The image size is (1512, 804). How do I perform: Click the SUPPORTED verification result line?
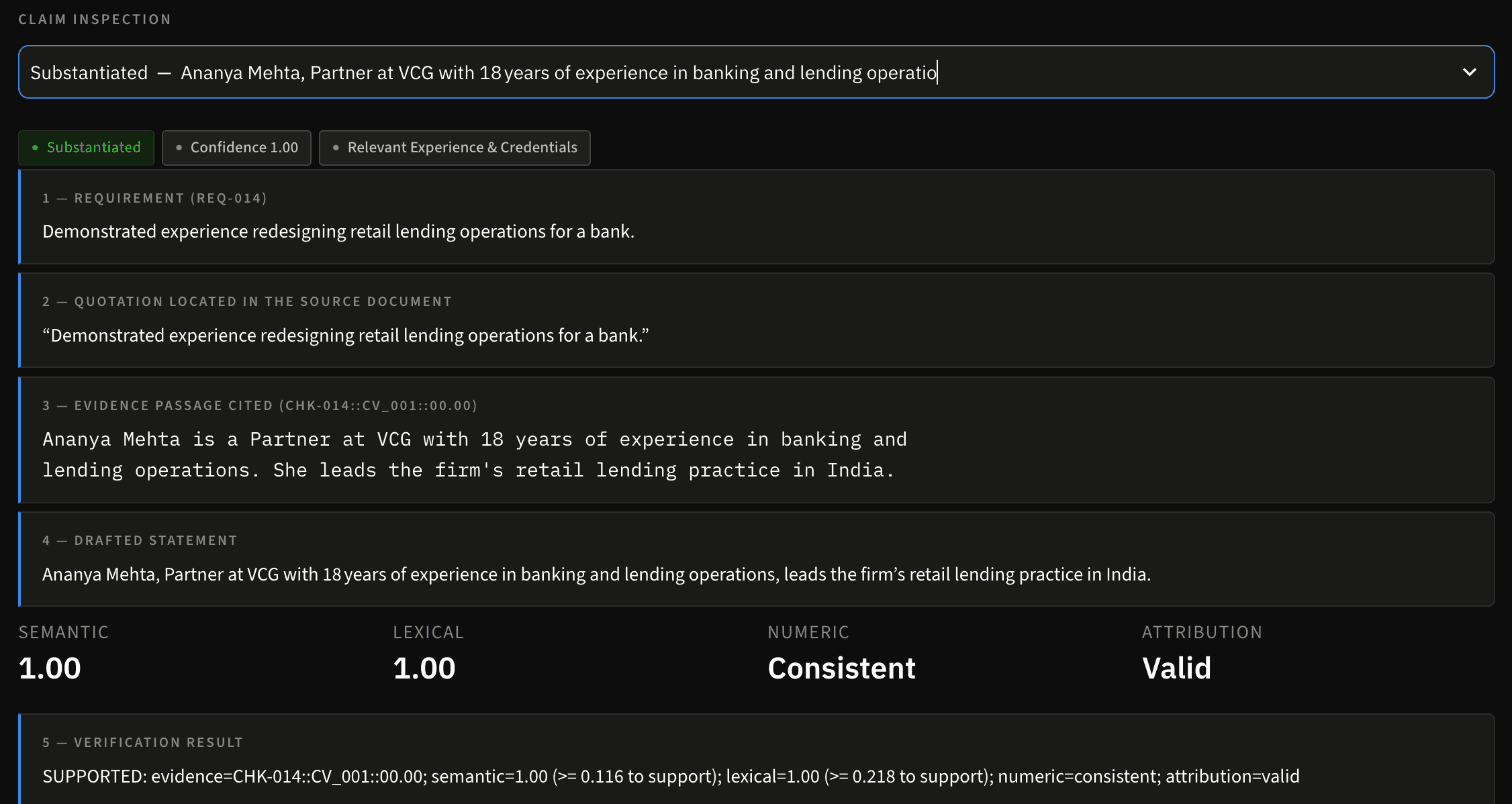click(x=671, y=776)
